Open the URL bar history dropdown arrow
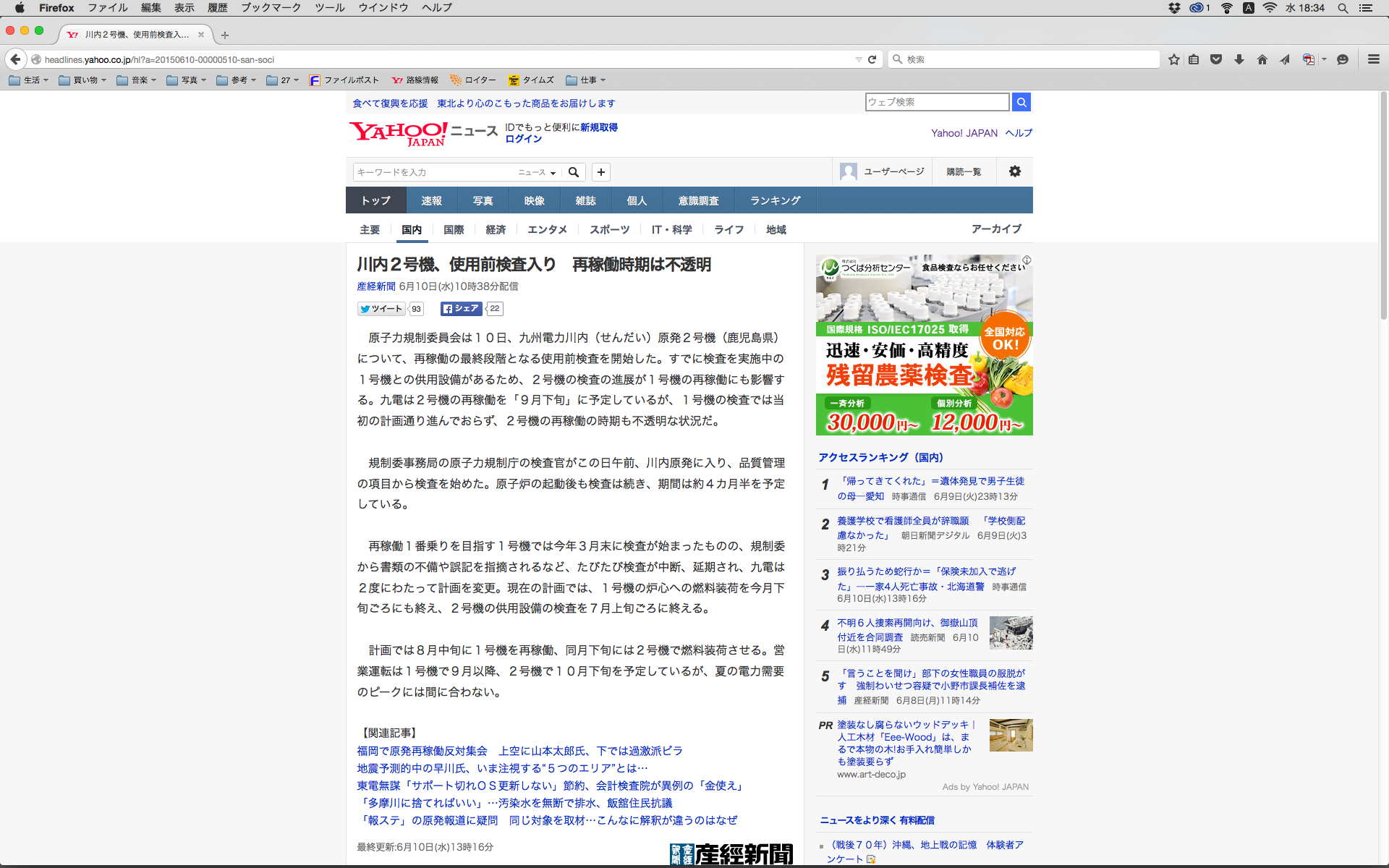 858,59
